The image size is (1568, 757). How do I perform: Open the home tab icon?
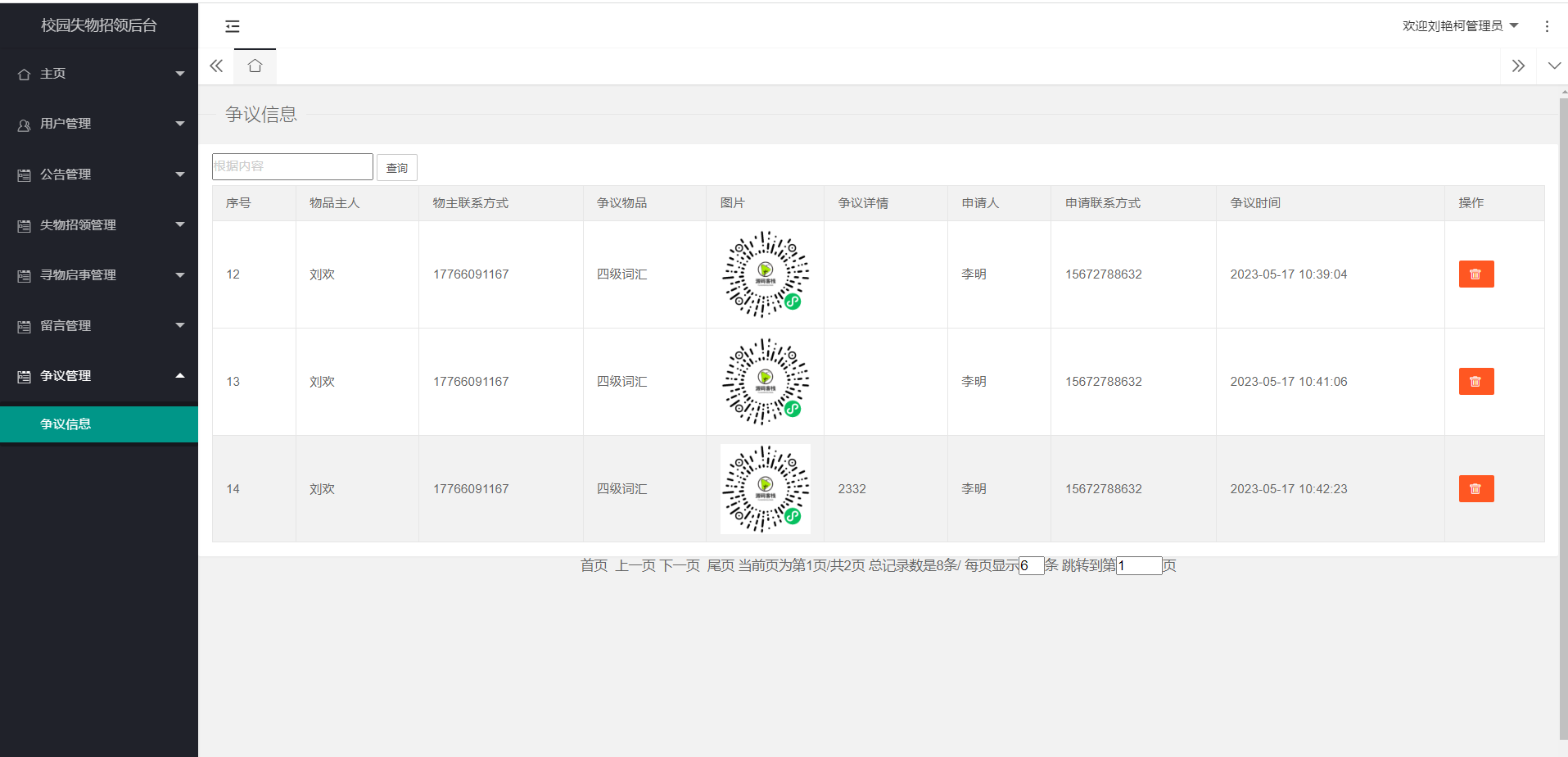(x=255, y=66)
